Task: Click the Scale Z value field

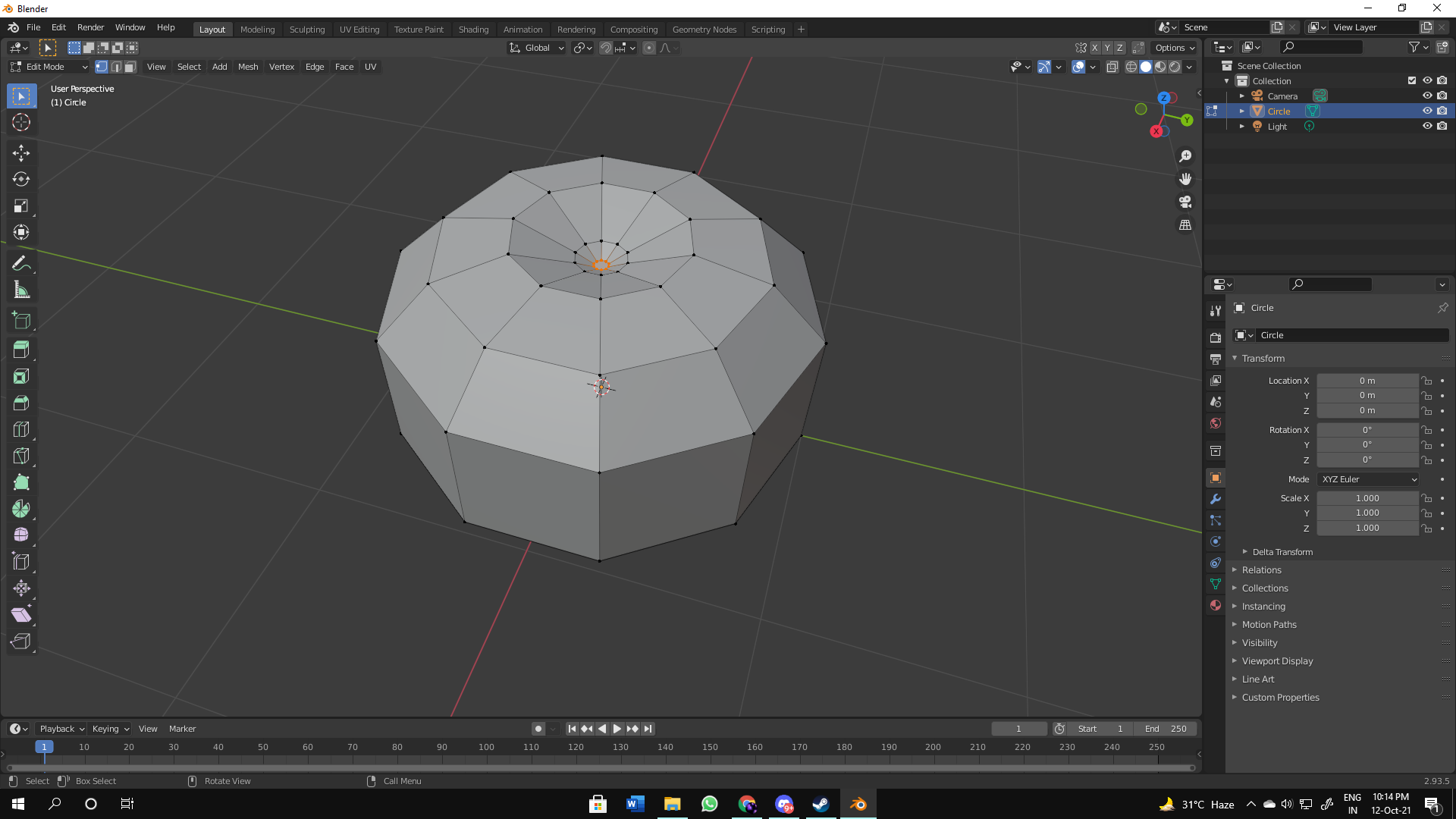Action: pyautogui.click(x=1367, y=528)
